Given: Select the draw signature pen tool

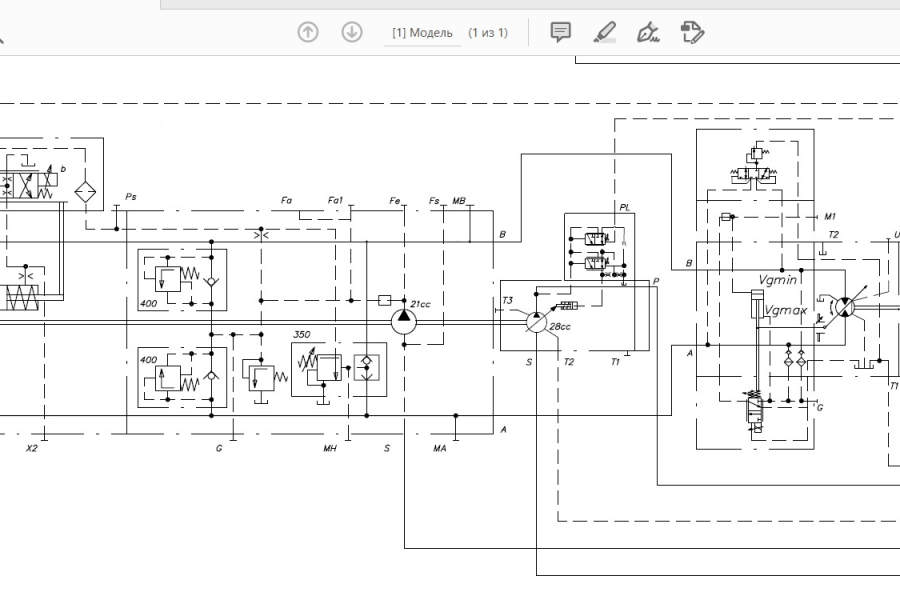Looking at the screenshot, I should click(648, 32).
